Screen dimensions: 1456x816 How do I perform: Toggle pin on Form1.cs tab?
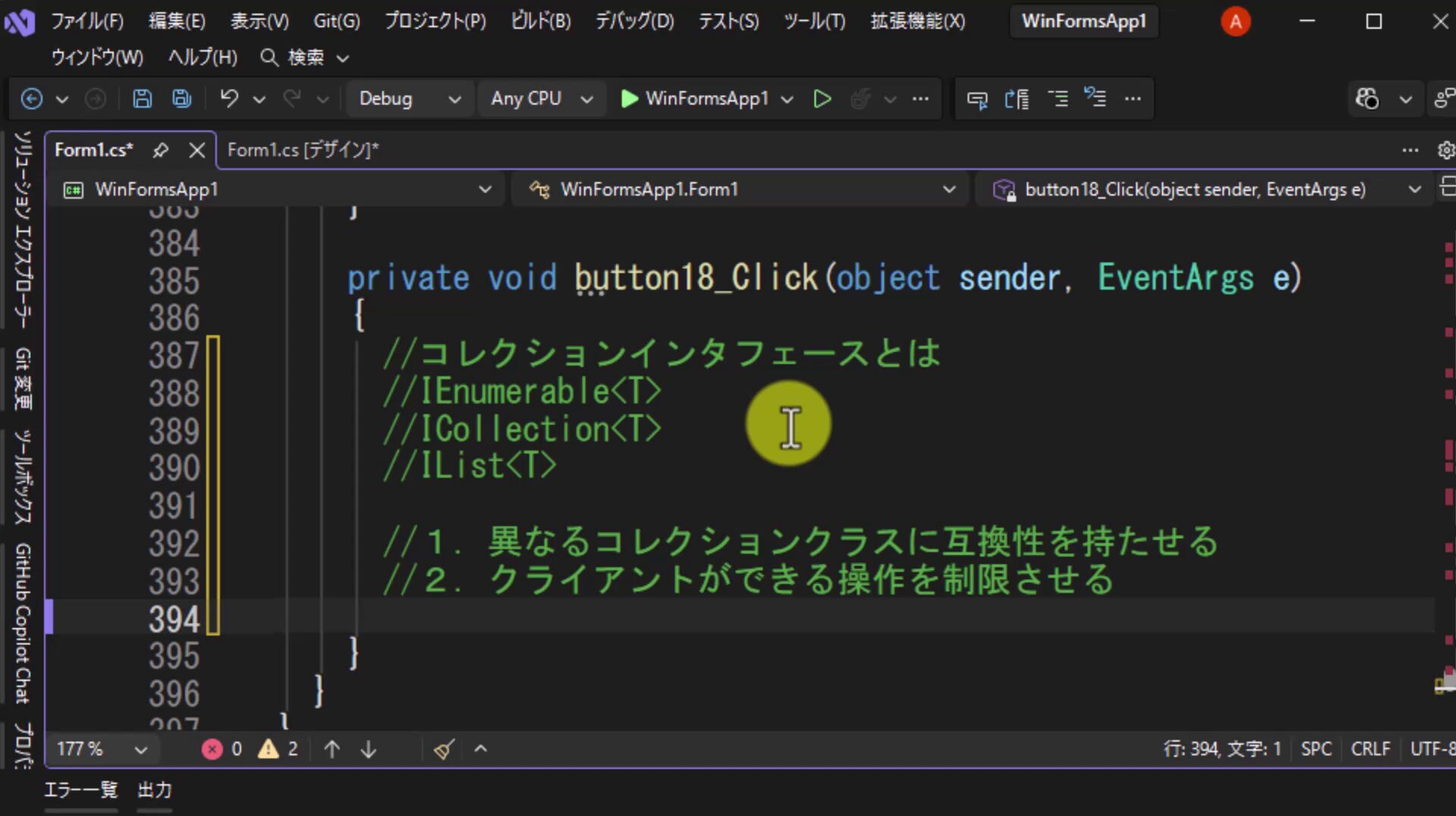(160, 150)
